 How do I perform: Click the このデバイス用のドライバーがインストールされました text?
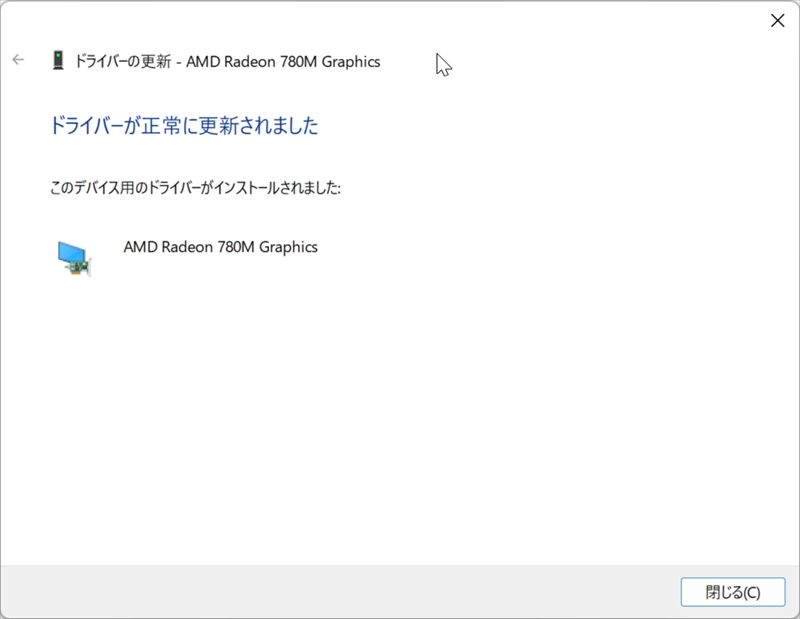(x=195, y=188)
